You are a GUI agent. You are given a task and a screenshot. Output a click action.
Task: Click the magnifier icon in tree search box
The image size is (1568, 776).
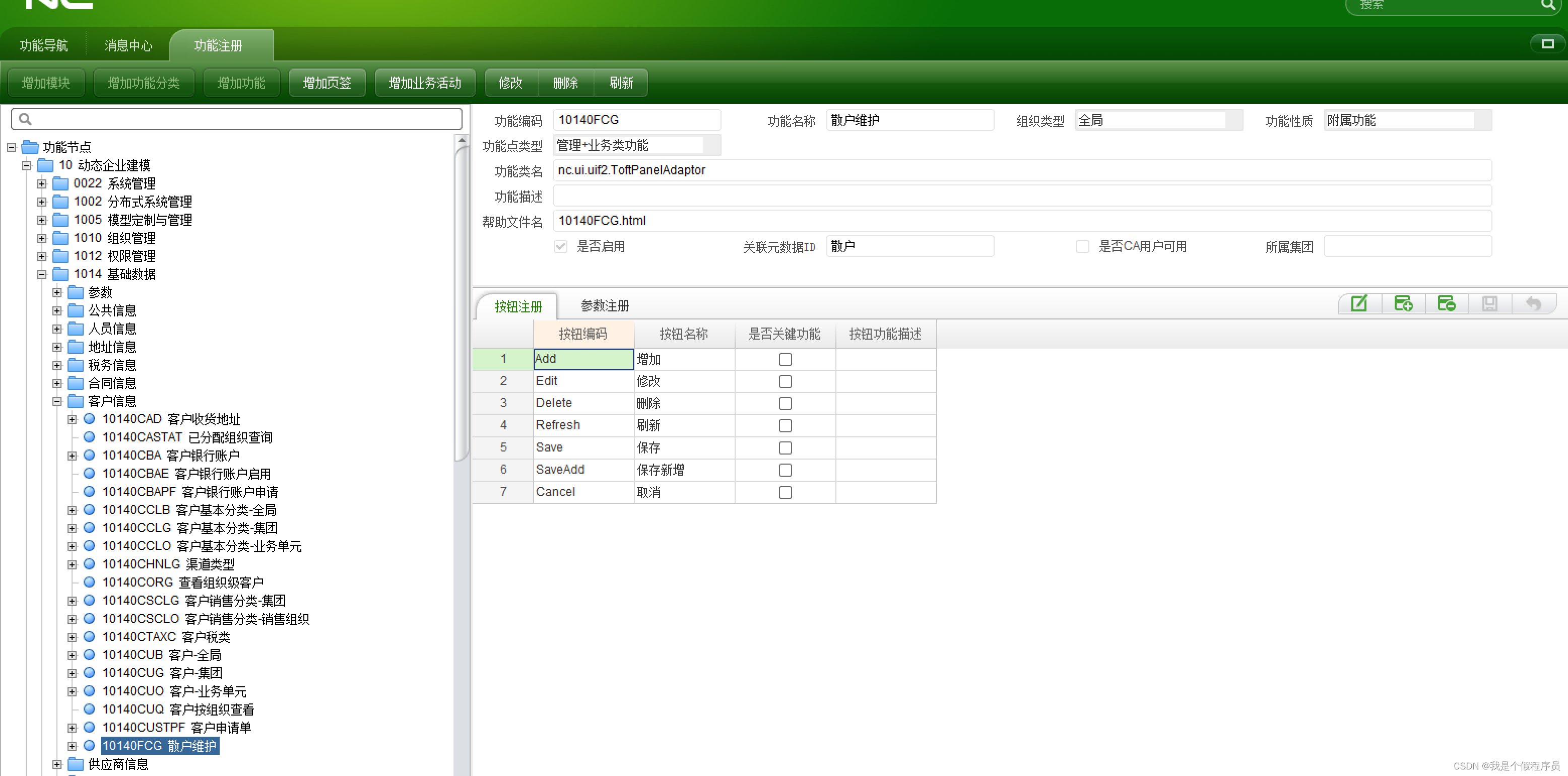[25, 119]
